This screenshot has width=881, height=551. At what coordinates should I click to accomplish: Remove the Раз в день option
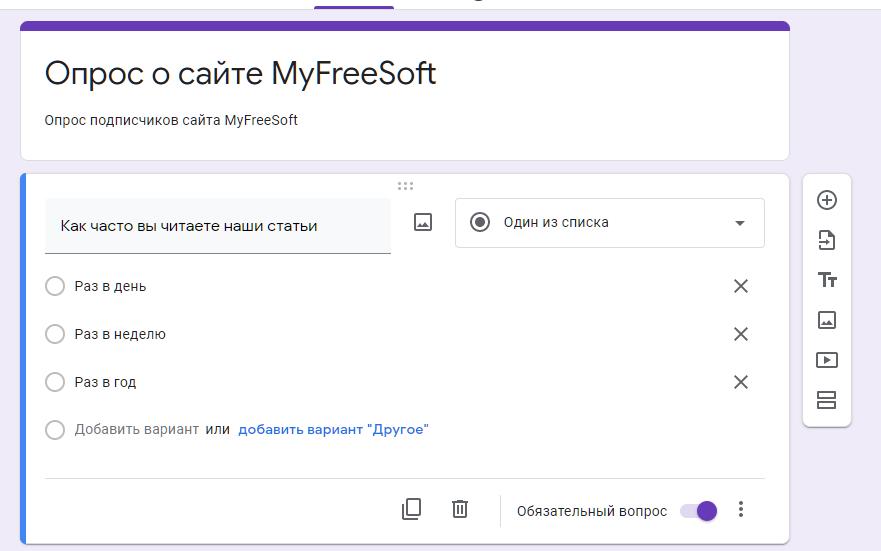point(741,286)
